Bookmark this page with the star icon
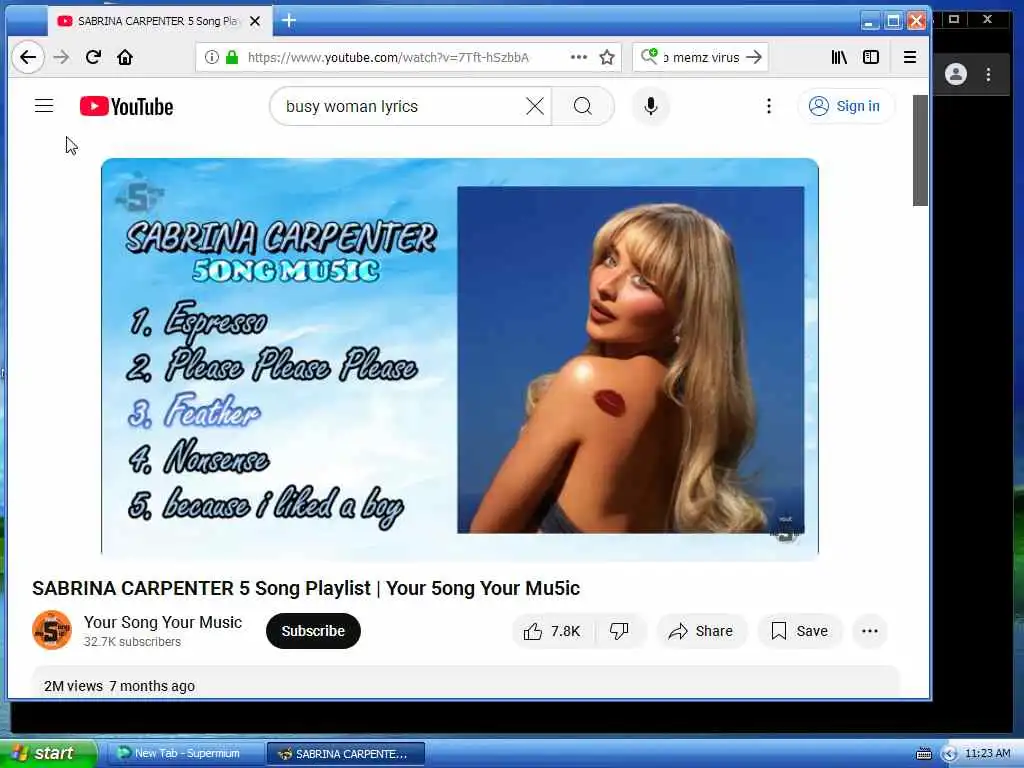Image resolution: width=1024 pixels, height=768 pixels. (607, 57)
